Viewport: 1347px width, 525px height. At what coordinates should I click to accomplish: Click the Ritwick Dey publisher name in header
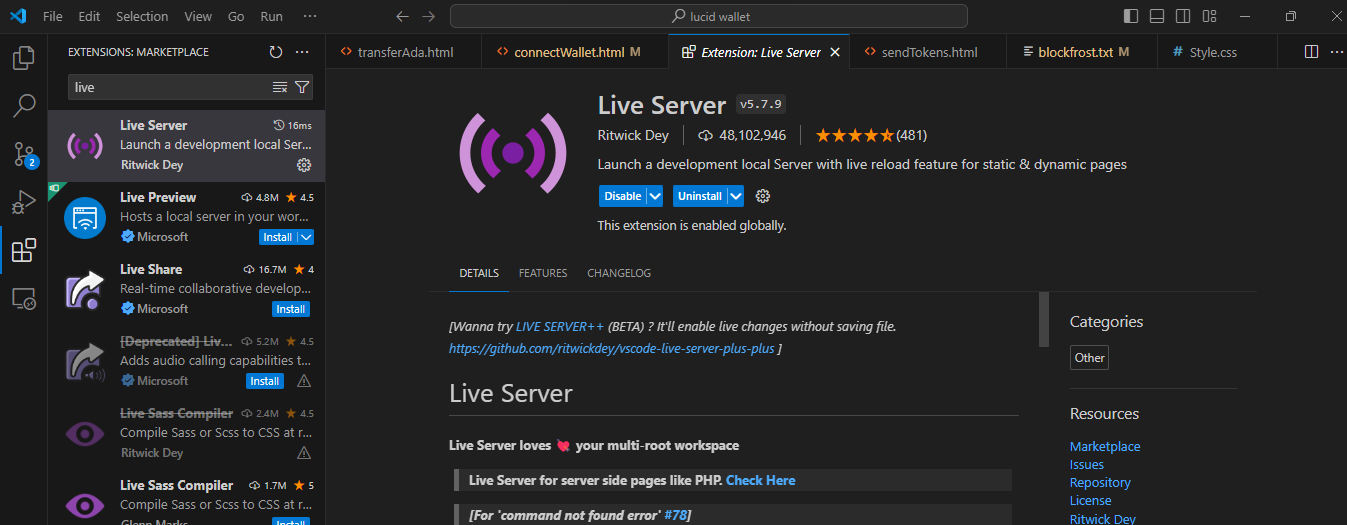(634, 135)
